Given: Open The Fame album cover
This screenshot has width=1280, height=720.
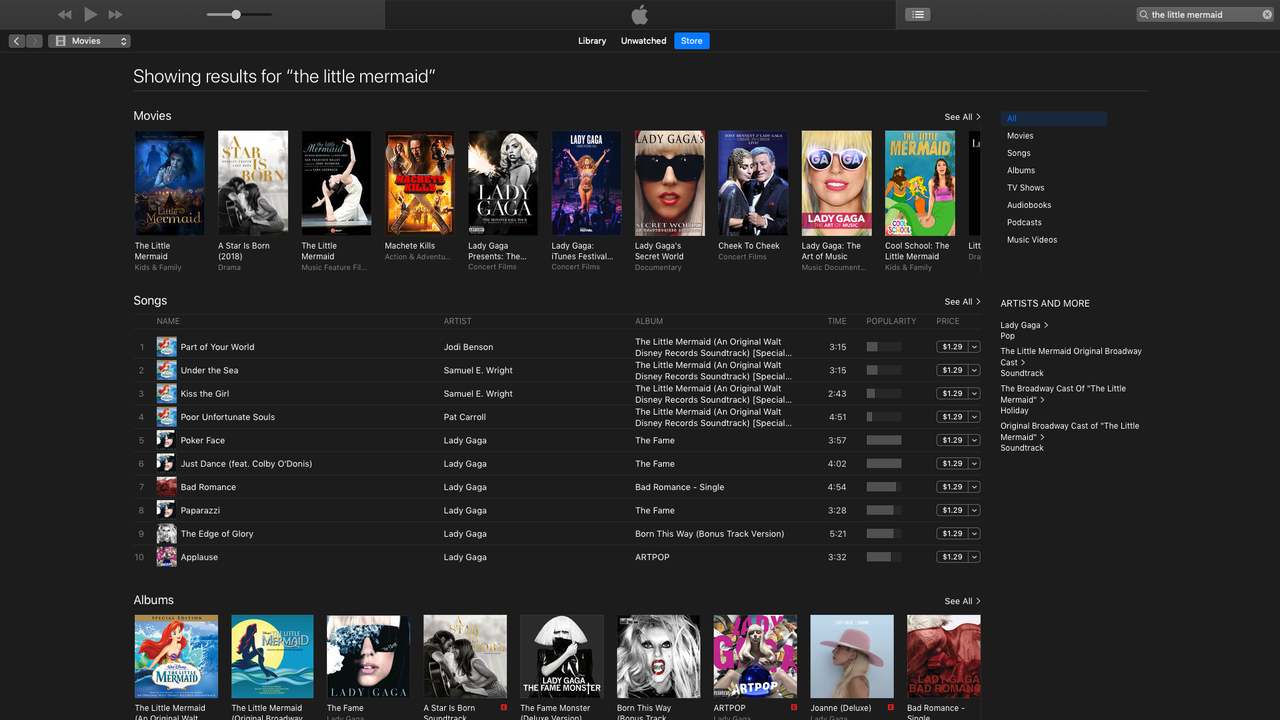Looking at the screenshot, I should 368,656.
